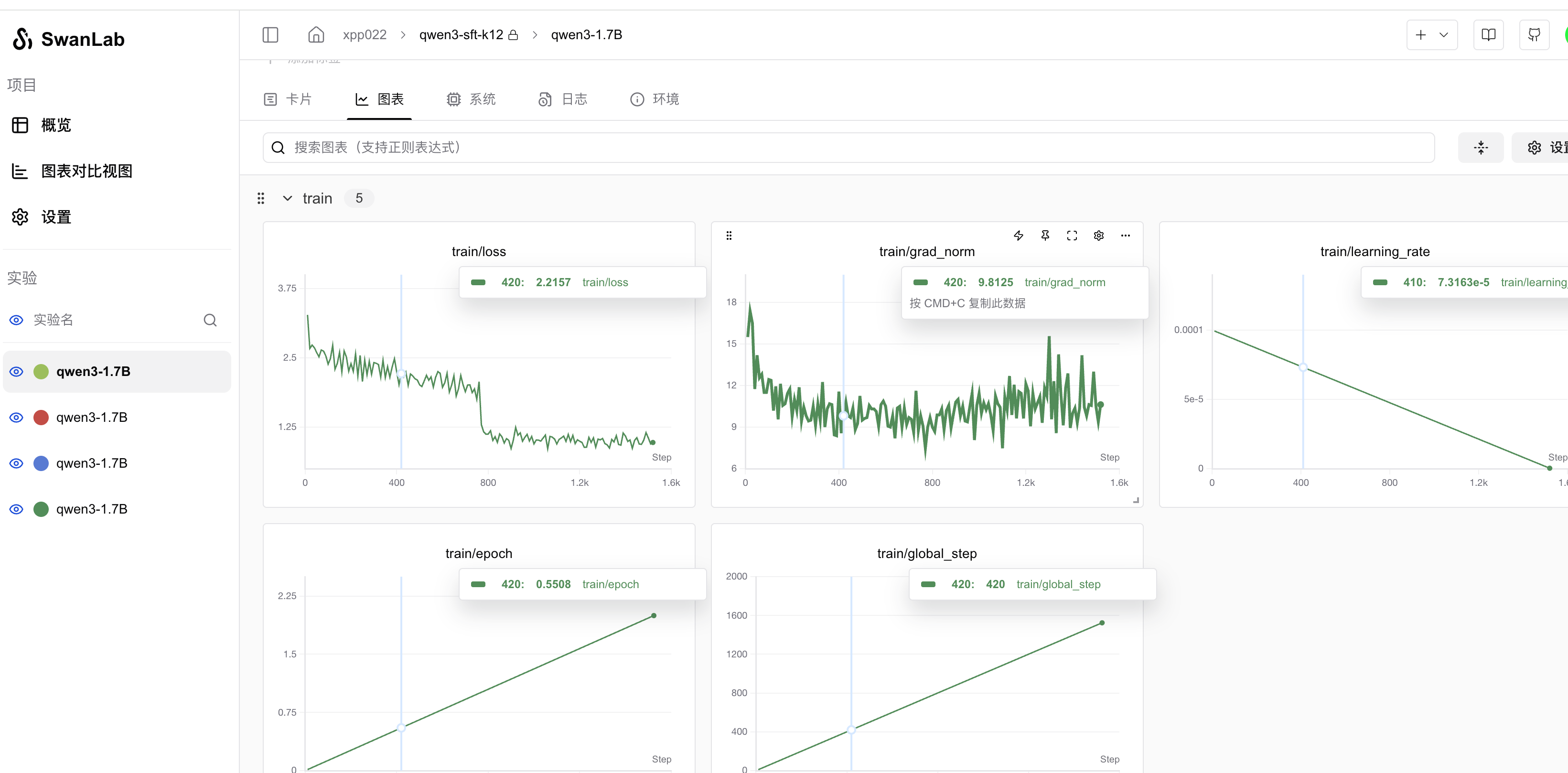
Task: Click the 0.5508 train/epoch tooltip value
Action: (x=553, y=584)
